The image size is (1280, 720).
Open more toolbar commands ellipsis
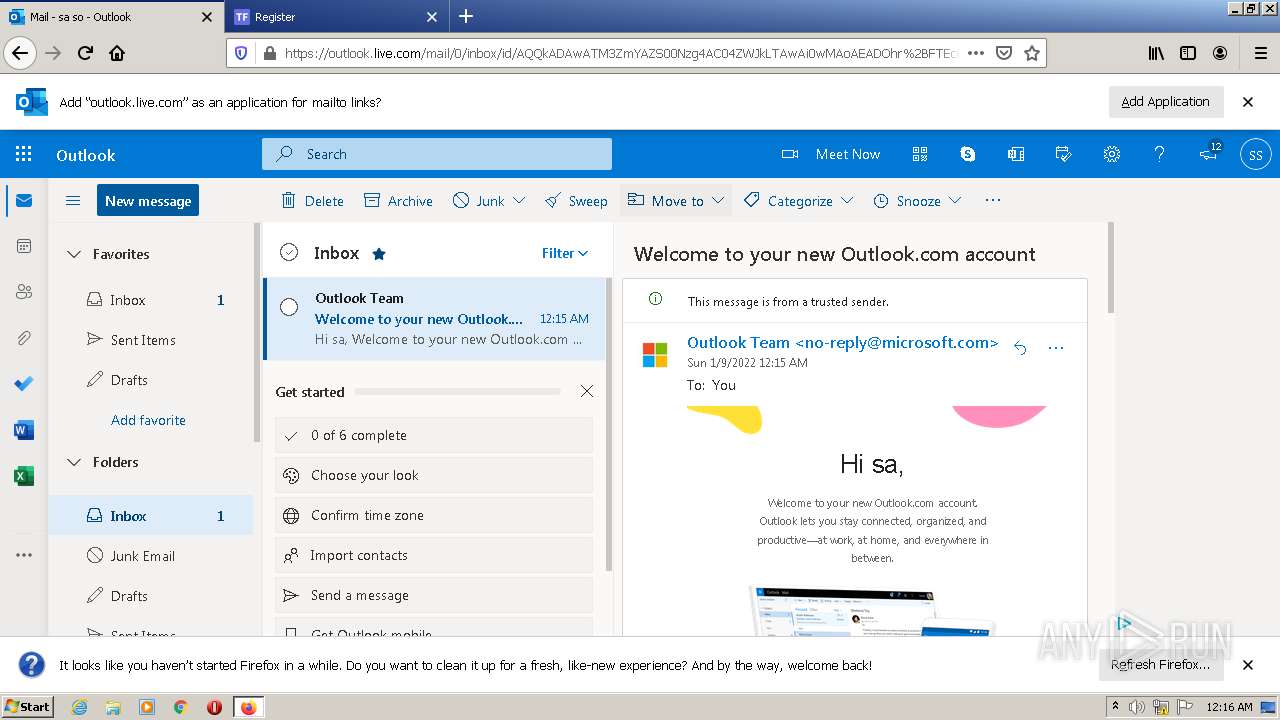[993, 200]
